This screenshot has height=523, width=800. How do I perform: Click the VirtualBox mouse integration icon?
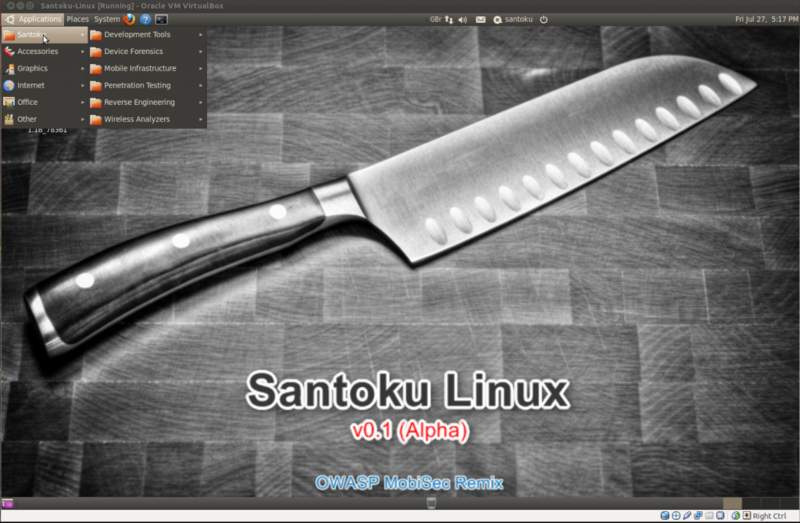[735, 515]
